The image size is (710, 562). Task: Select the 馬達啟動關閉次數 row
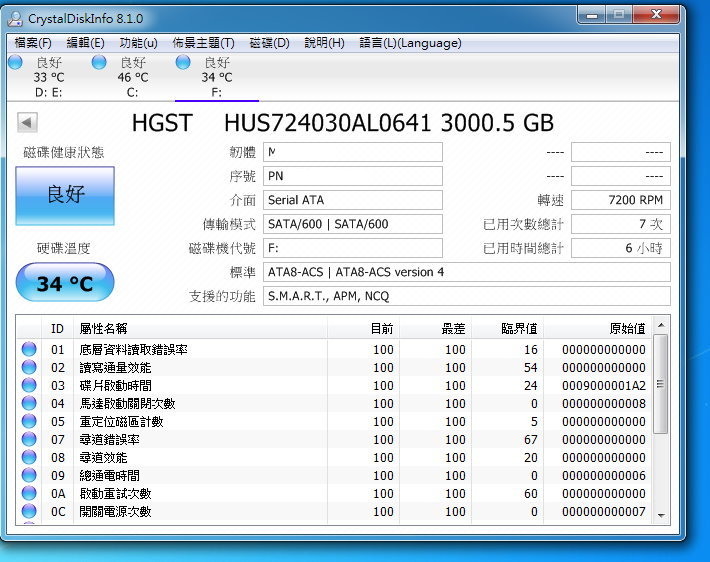point(334,403)
